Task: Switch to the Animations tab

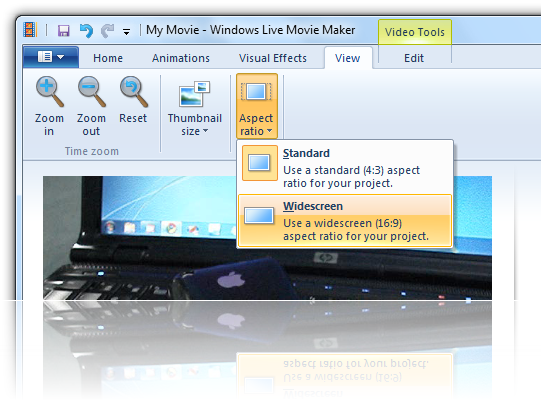Action: point(181,58)
